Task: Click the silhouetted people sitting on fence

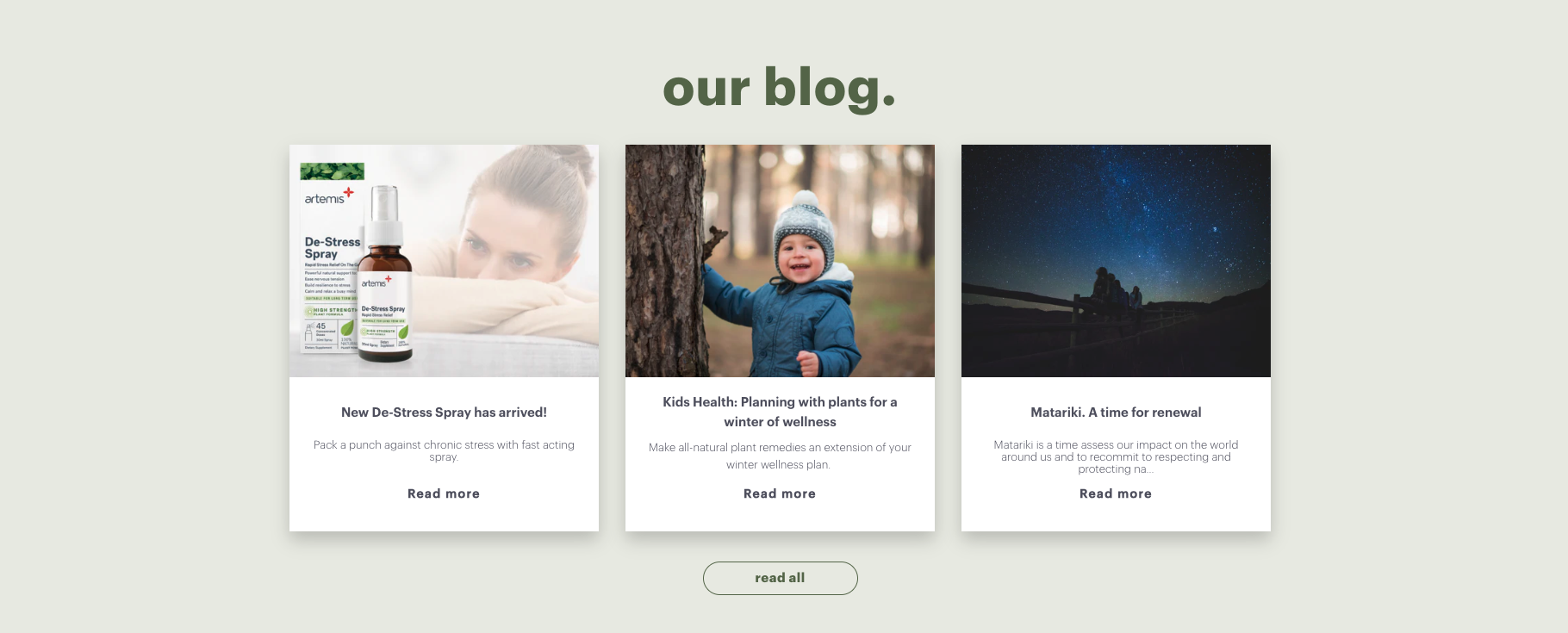Action: (x=1117, y=290)
